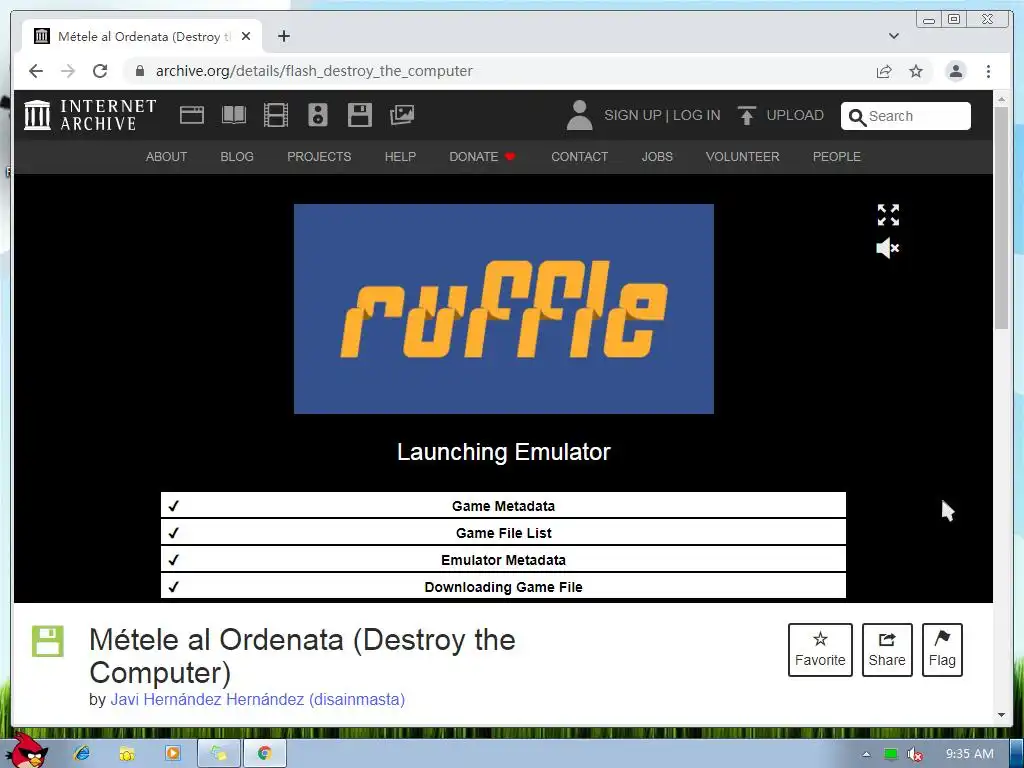The image size is (1024, 768).
Task: Click the green floppy icon beside the title
Action: click(48, 641)
